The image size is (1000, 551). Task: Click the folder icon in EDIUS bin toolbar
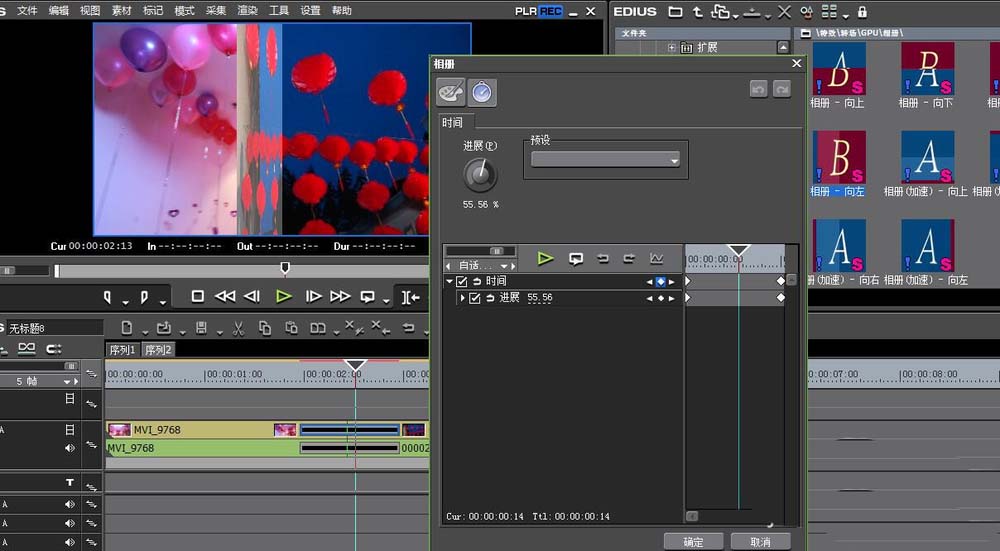coord(675,11)
